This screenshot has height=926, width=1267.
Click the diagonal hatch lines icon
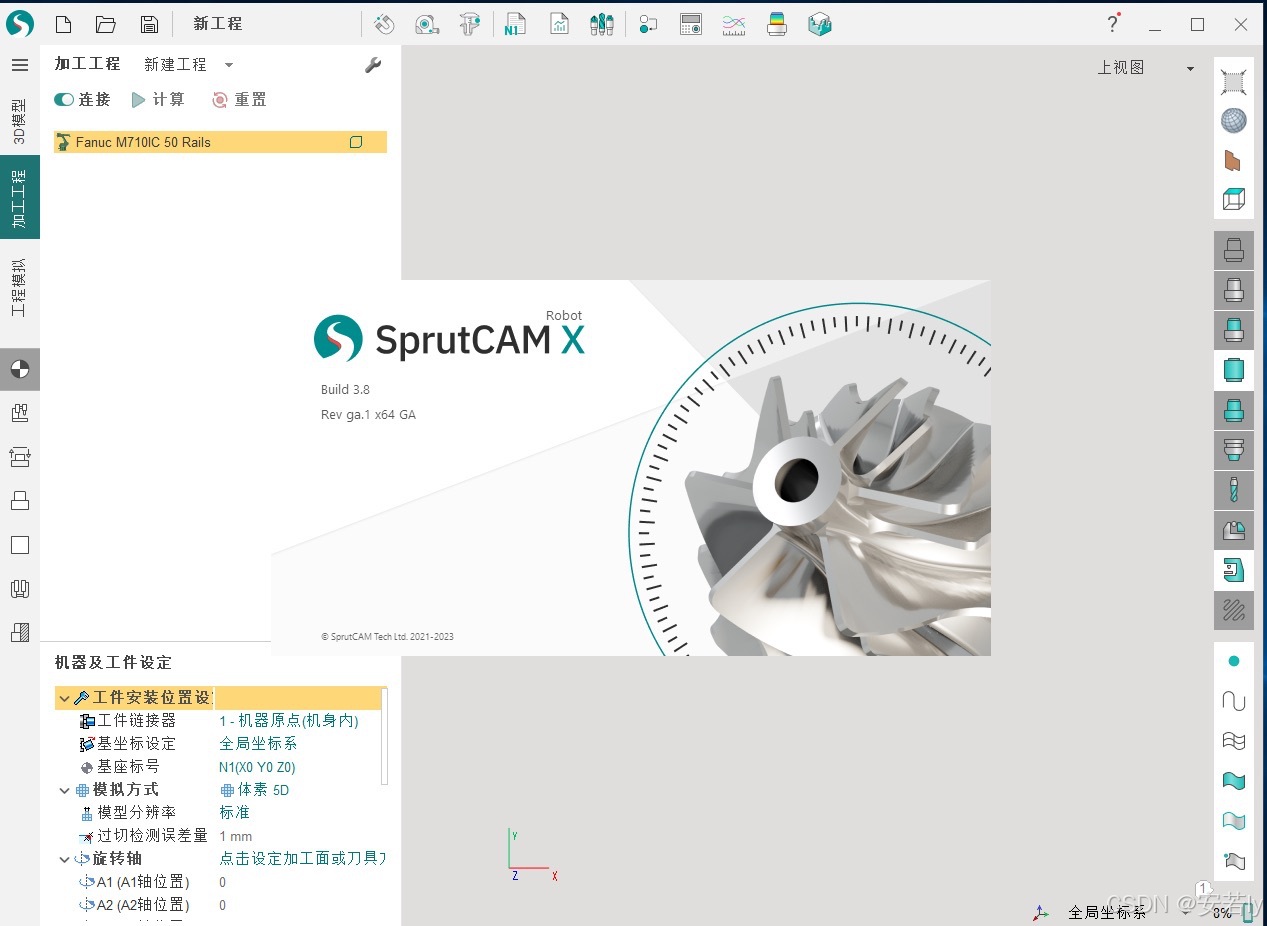coord(1234,610)
